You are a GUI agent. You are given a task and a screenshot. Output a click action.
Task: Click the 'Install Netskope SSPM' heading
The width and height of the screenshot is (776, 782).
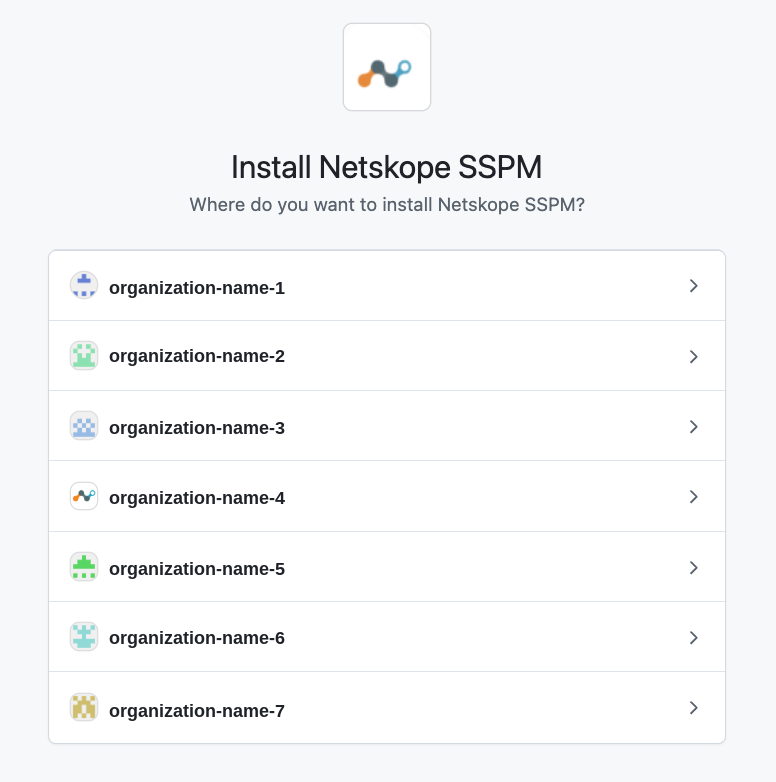387,167
